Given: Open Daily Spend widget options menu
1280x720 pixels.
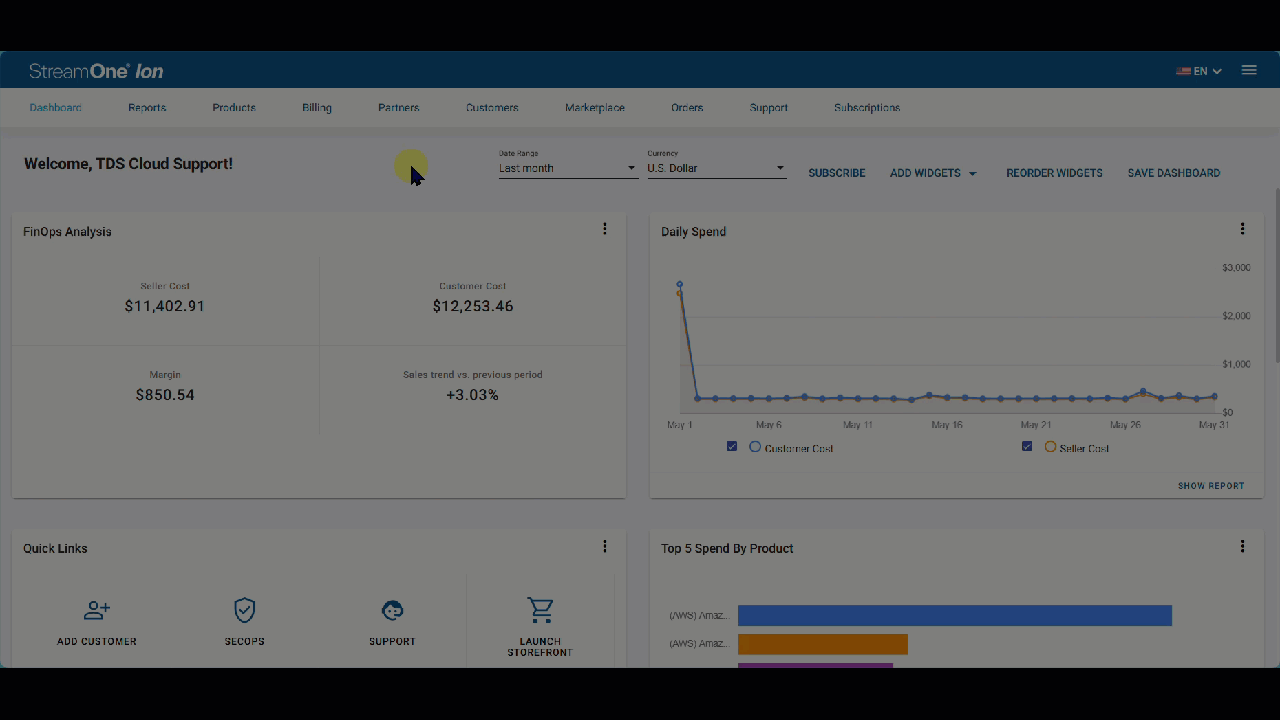Looking at the screenshot, I should pos(1242,229).
